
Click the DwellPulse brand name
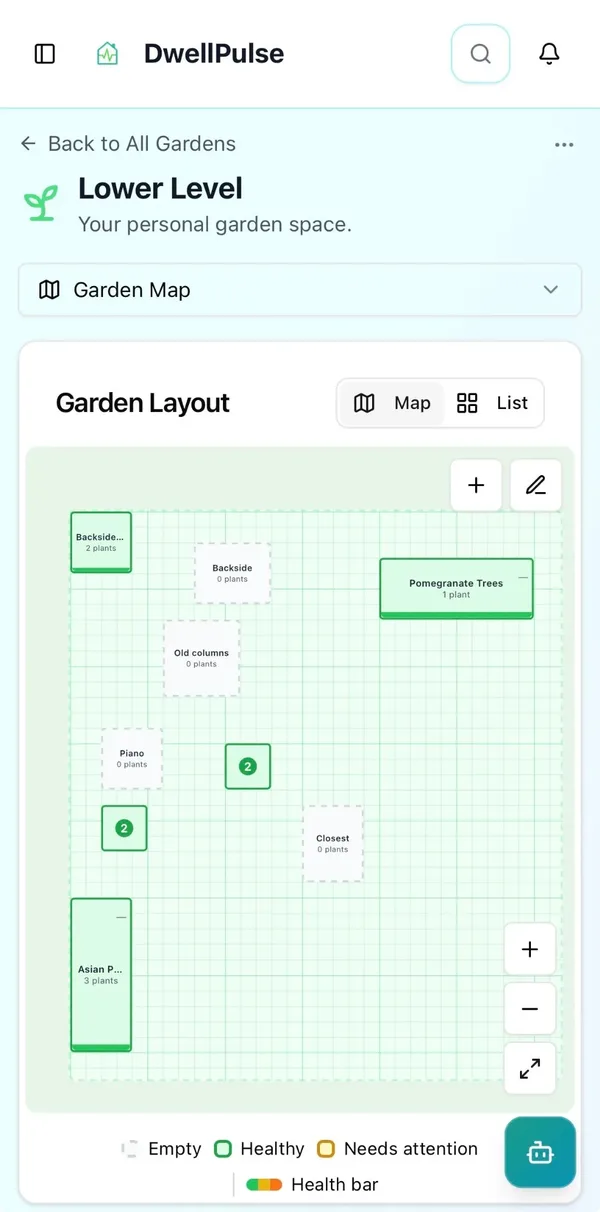coord(214,54)
